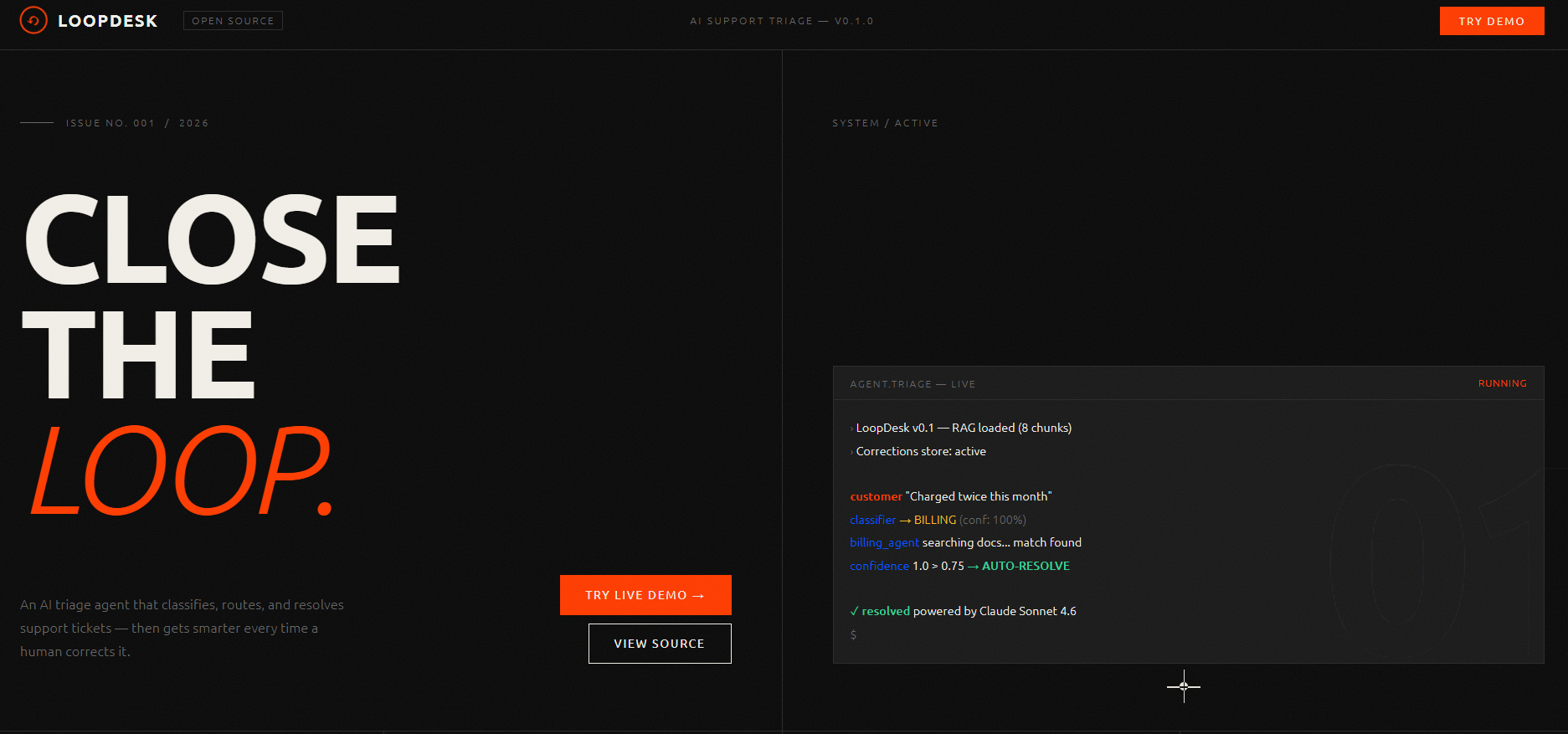This screenshot has width=1568, height=734.
Task: Click the confidence AUTO-RESOLVE line
Action: [x=959, y=566]
